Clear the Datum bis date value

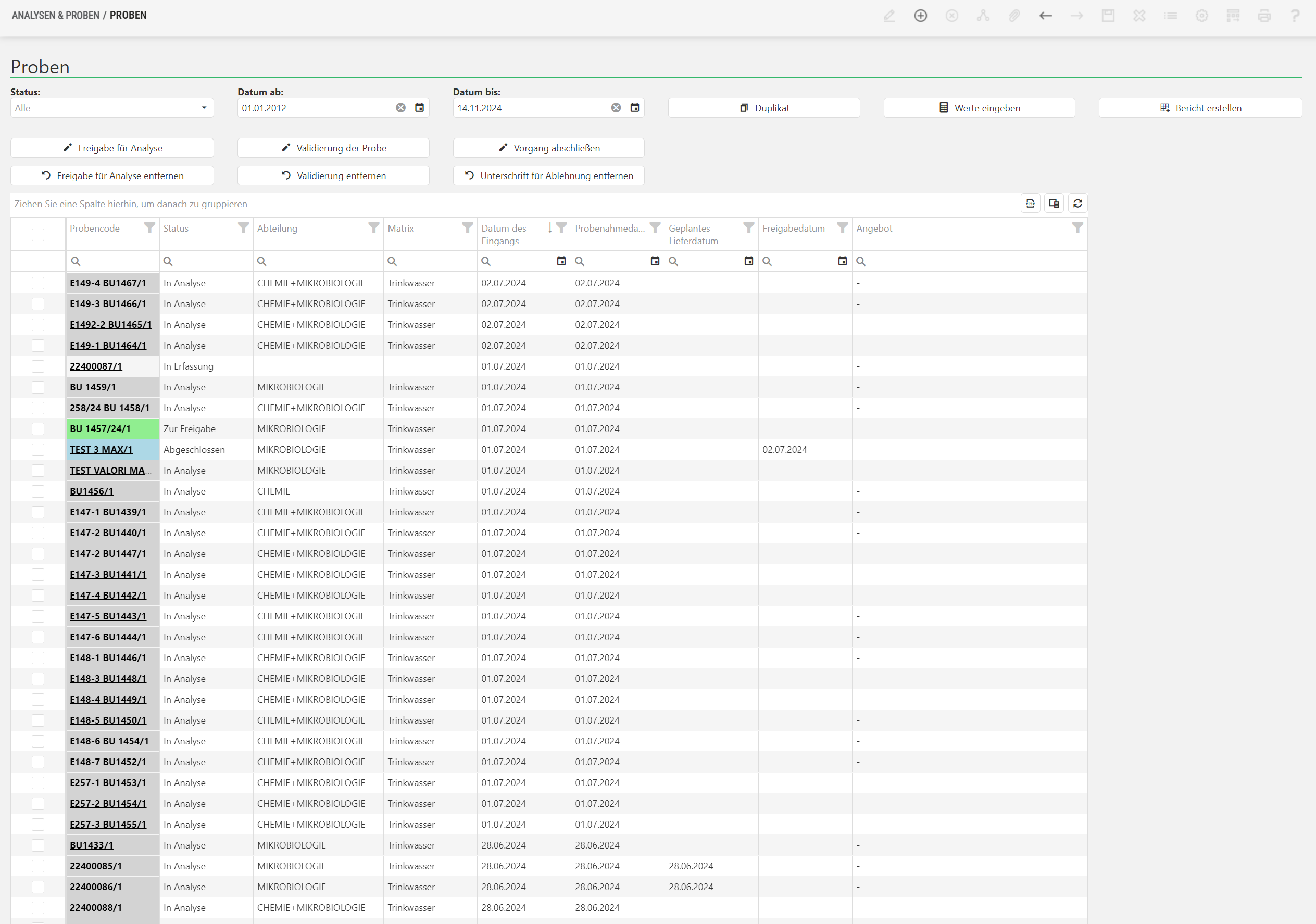(616, 108)
